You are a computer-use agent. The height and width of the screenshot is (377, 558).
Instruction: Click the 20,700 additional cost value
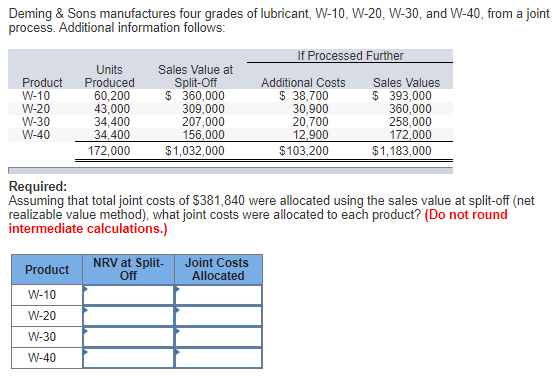click(310, 122)
